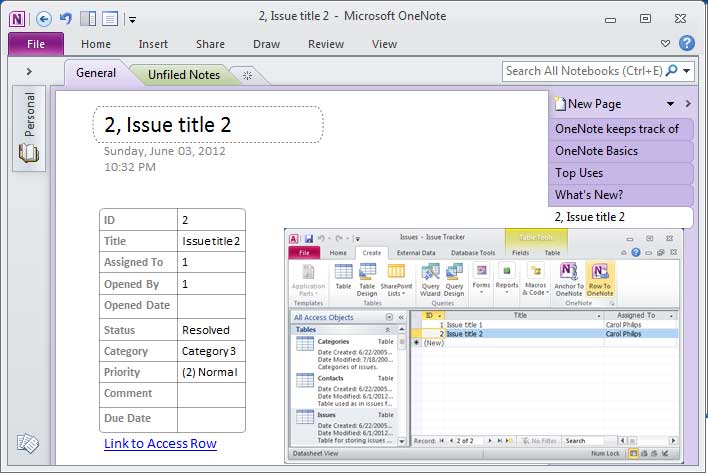Switch to Full Page View icon
The height and width of the screenshot is (473, 708).
coord(110,19)
